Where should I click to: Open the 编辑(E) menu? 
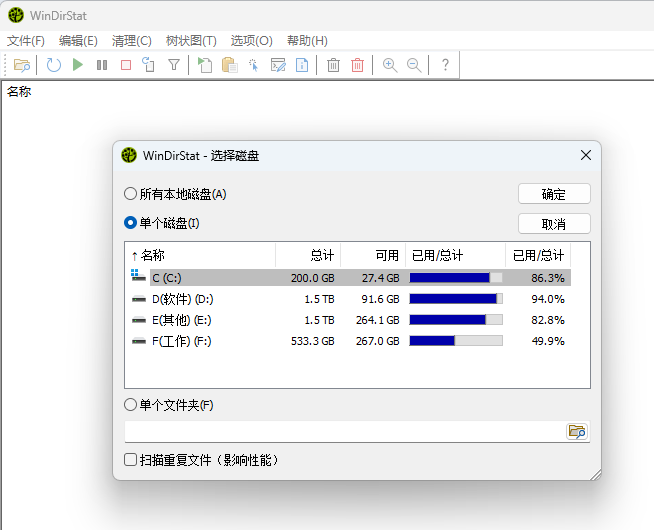point(78,40)
